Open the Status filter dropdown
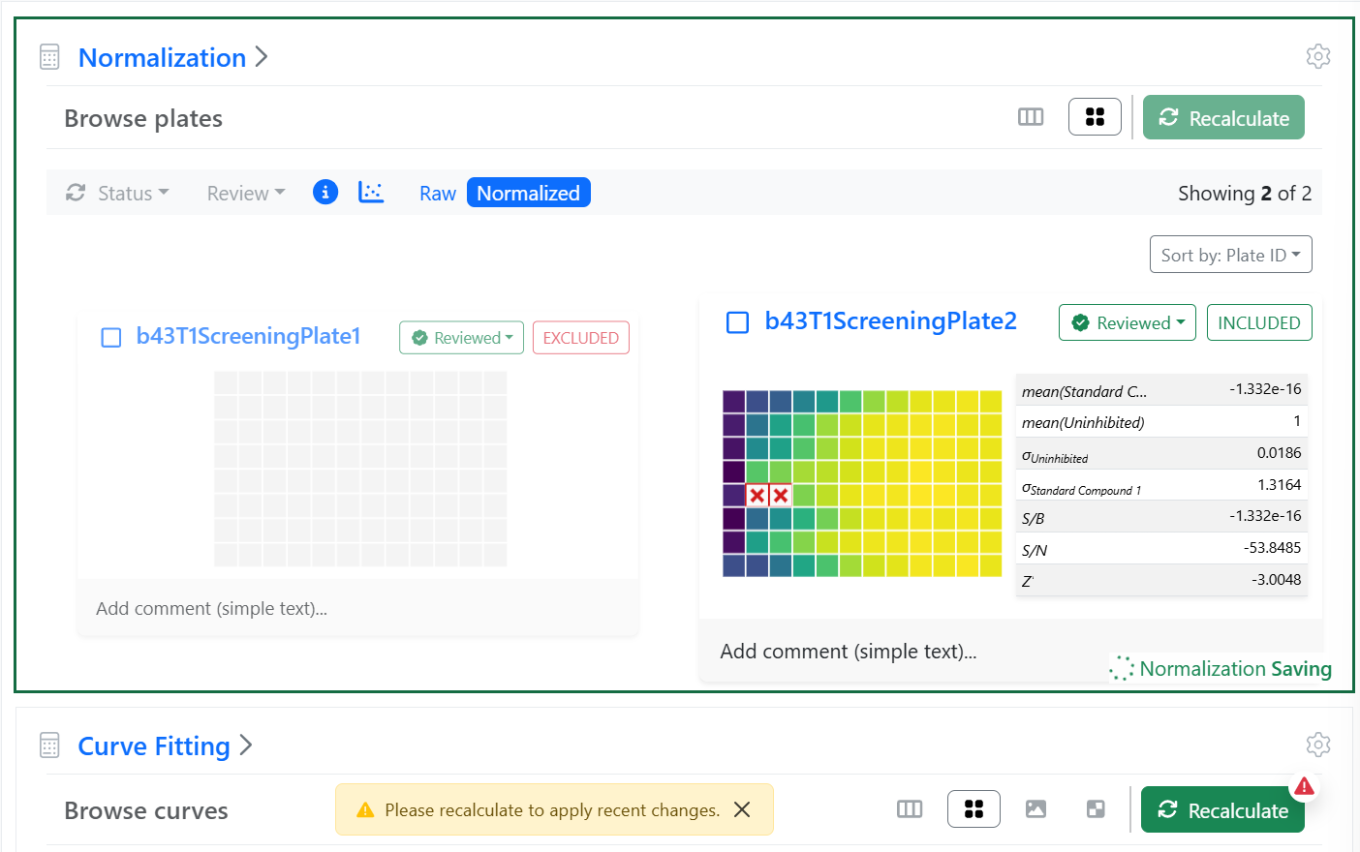This screenshot has height=852, width=1360. click(x=118, y=193)
